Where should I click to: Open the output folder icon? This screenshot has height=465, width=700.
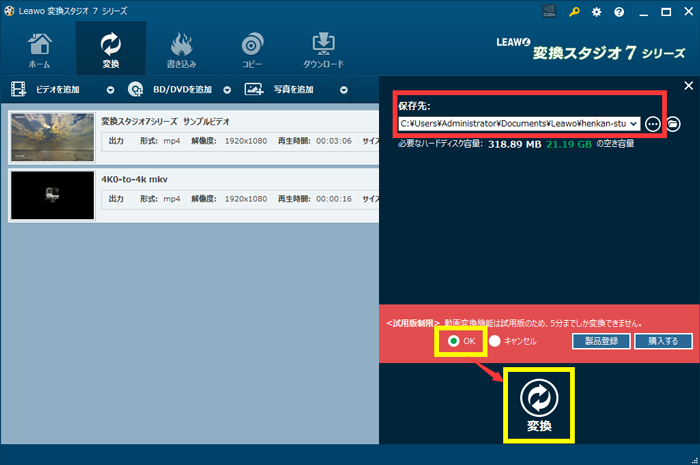click(673, 124)
